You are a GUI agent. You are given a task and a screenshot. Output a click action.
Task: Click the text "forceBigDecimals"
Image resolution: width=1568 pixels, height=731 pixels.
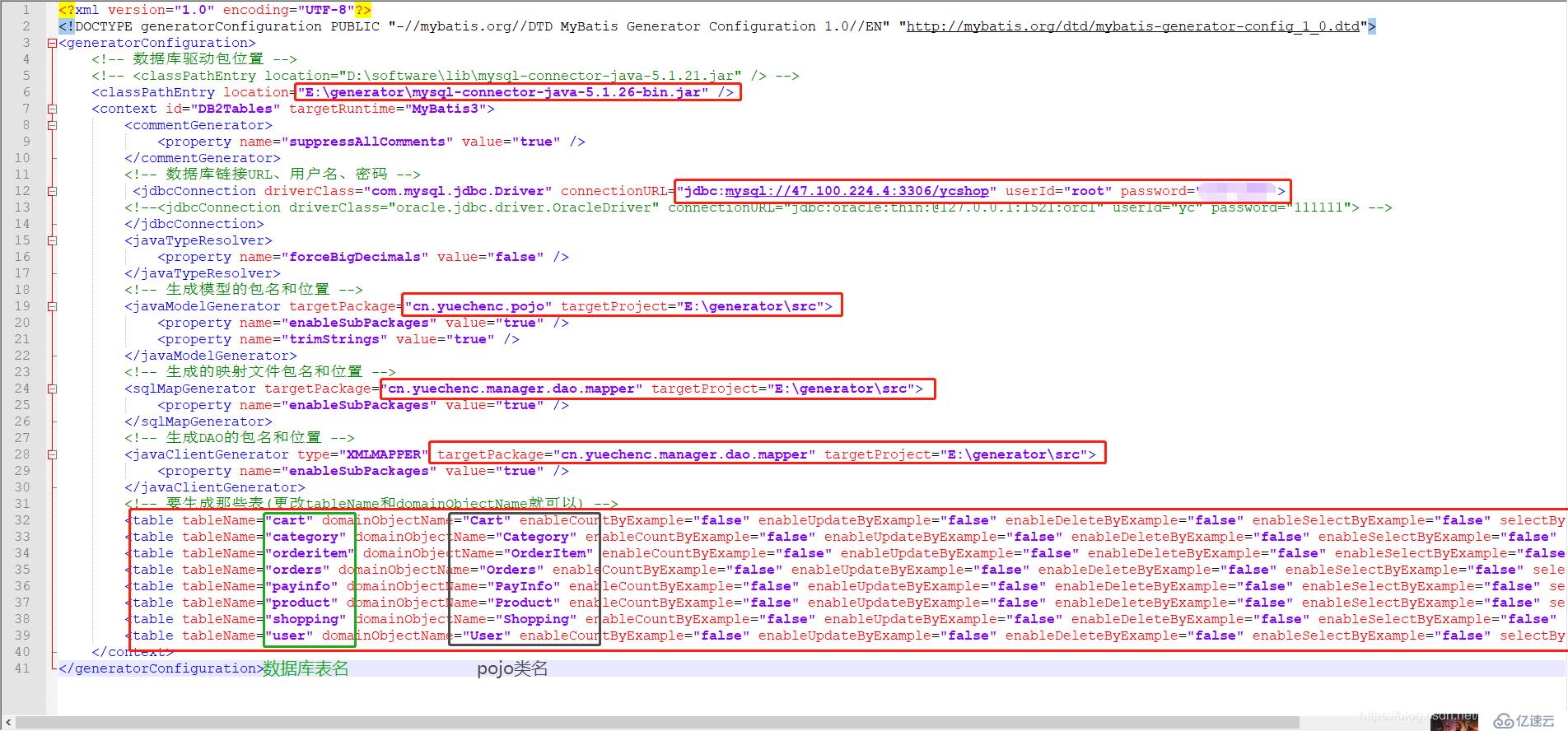click(355, 257)
